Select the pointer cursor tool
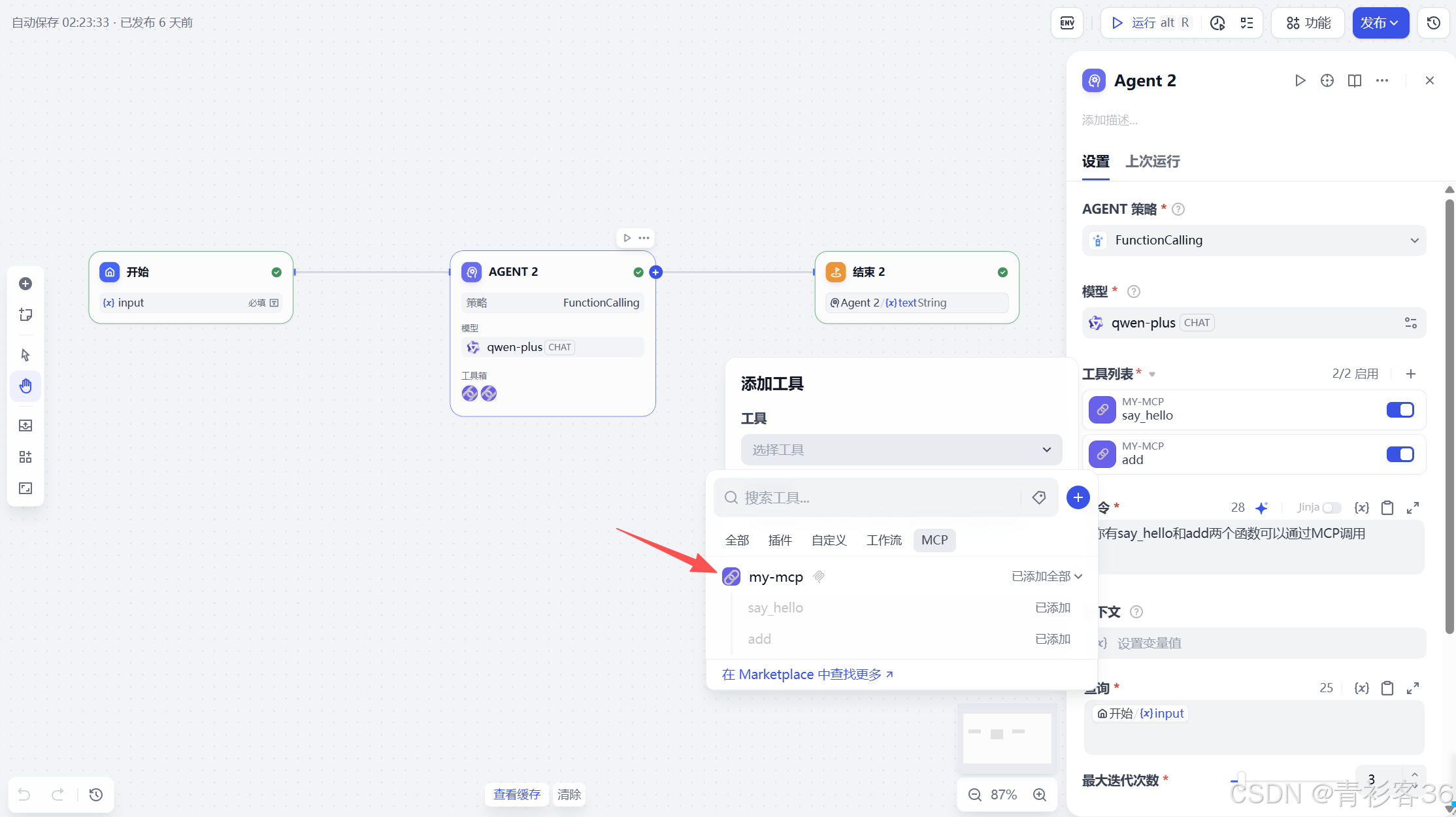 pyautogui.click(x=25, y=354)
